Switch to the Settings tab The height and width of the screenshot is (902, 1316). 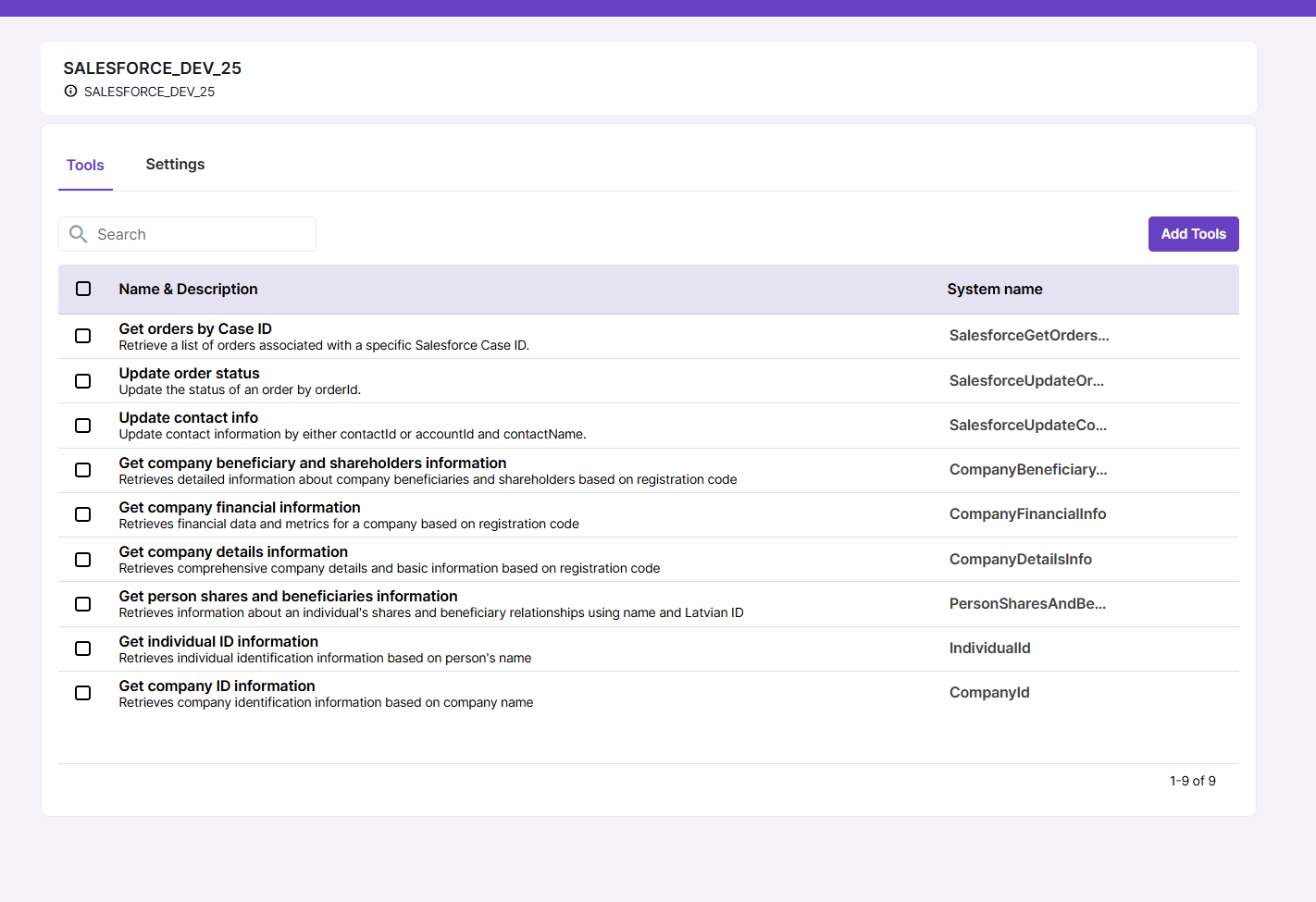175,165
